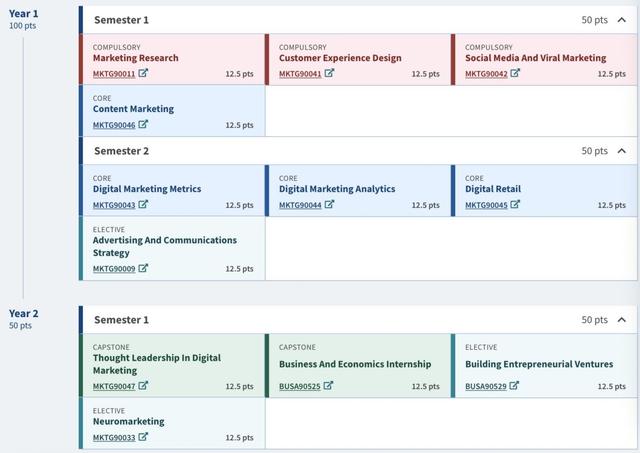
Task: Open external link icon next to MKTG90046
Action: click(x=143, y=124)
